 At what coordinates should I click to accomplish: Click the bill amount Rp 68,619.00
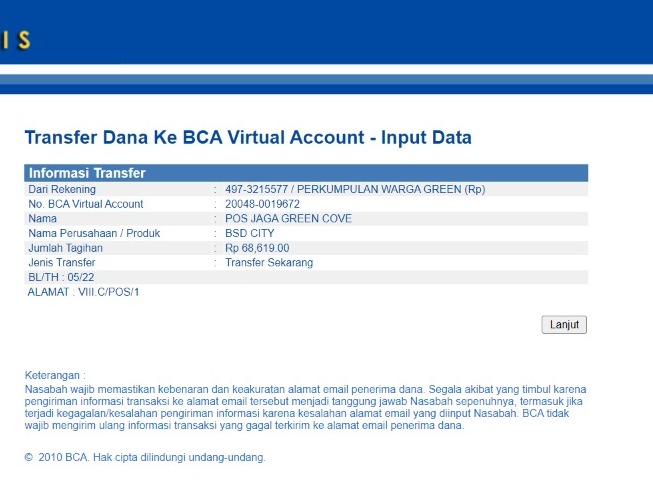pos(257,248)
